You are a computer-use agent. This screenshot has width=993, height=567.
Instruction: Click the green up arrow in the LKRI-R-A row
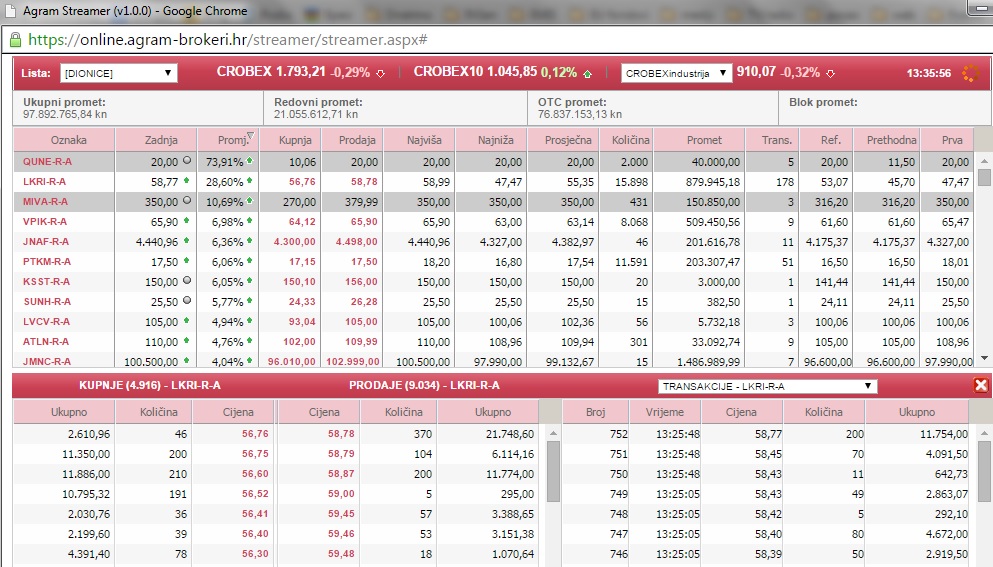tap(188, 181)
